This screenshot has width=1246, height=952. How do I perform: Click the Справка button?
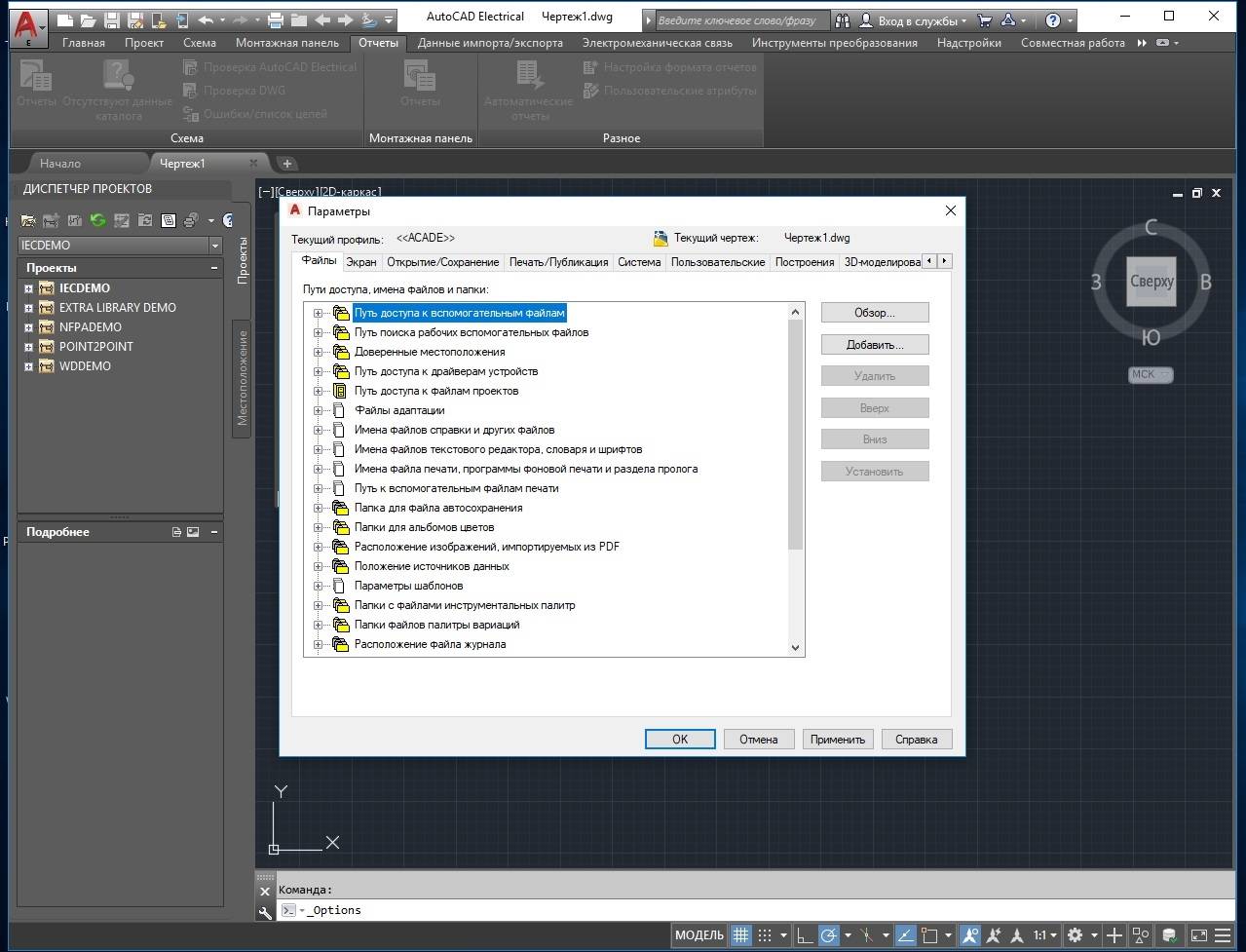tap(917, 740)
